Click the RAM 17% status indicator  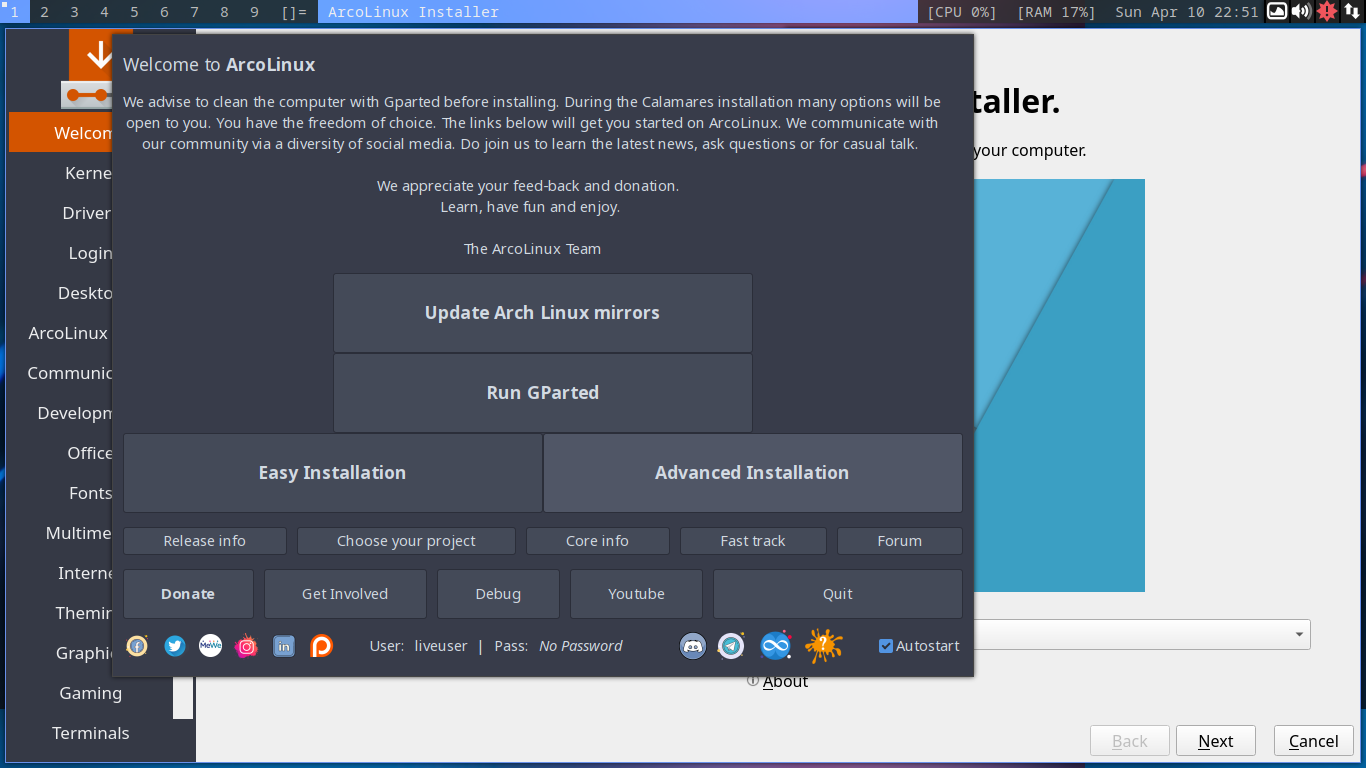[x=1056, y=12]
